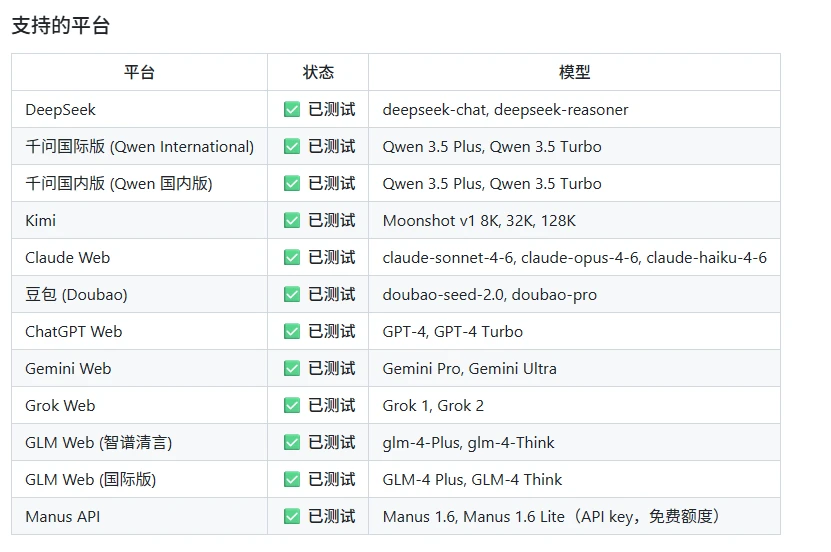The height and width of the screenshot is (552, 831).
Task: Select the 千问国际版 (Qwen International) cell
Action: [x=139, y=147]
